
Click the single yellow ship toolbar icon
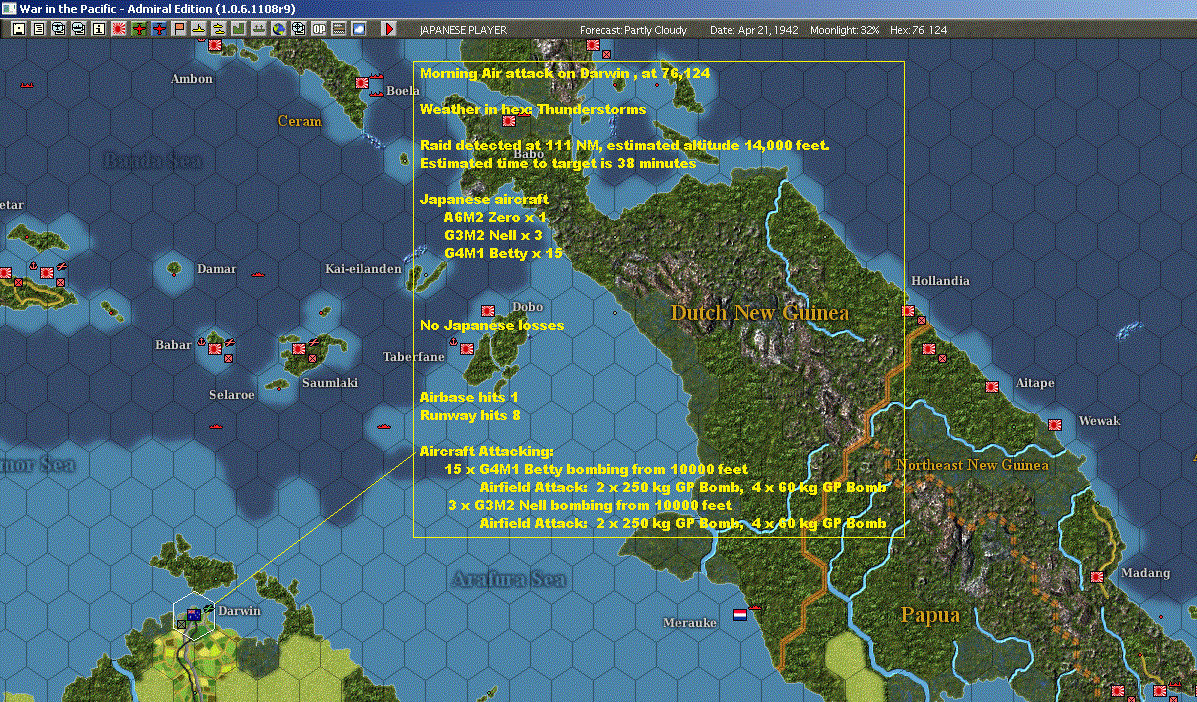pos(198,29)
